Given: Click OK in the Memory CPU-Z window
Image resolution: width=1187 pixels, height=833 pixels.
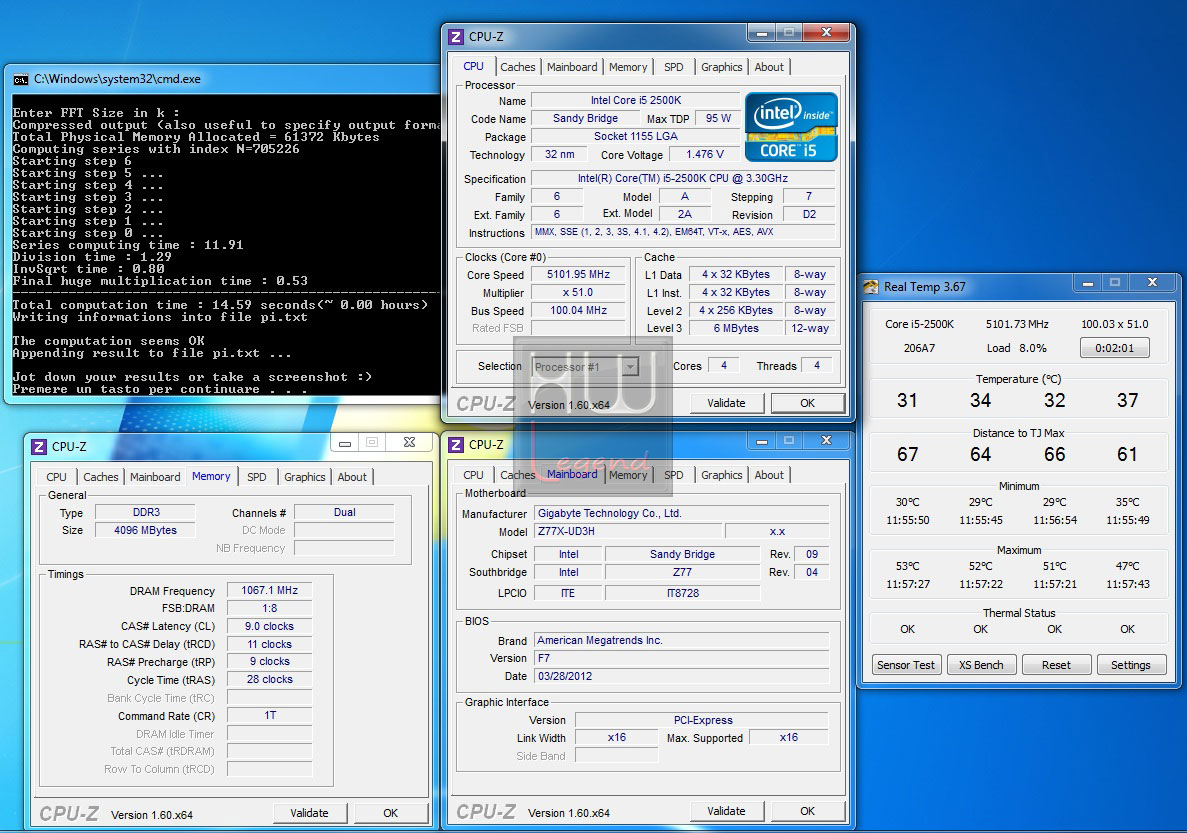Looking at the screenshot, I should coord(391,813).
